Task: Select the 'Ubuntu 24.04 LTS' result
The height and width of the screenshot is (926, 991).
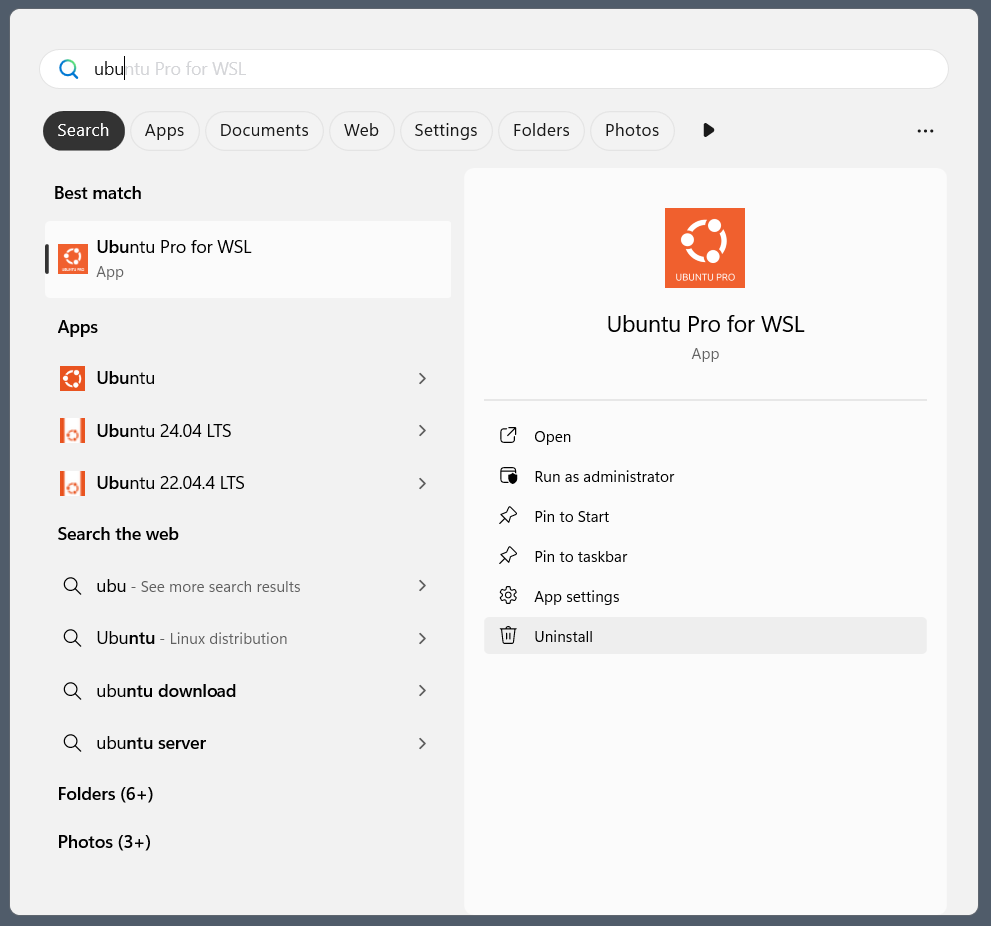Action: pyautogui.click(x=248, y=431)
